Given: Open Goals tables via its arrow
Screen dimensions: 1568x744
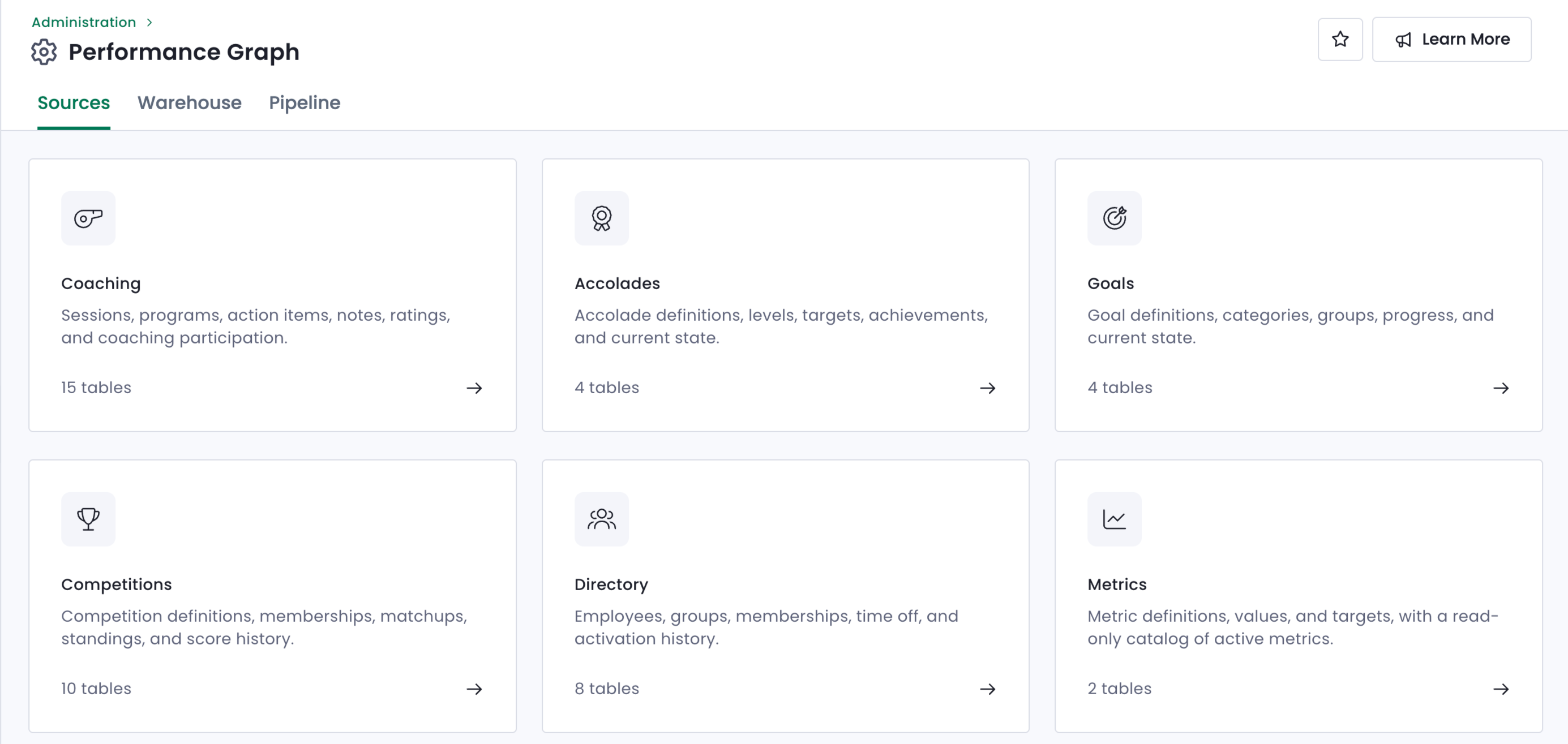Looking at the screenshot, I should pyautogui.click(x=1501, y=388).
